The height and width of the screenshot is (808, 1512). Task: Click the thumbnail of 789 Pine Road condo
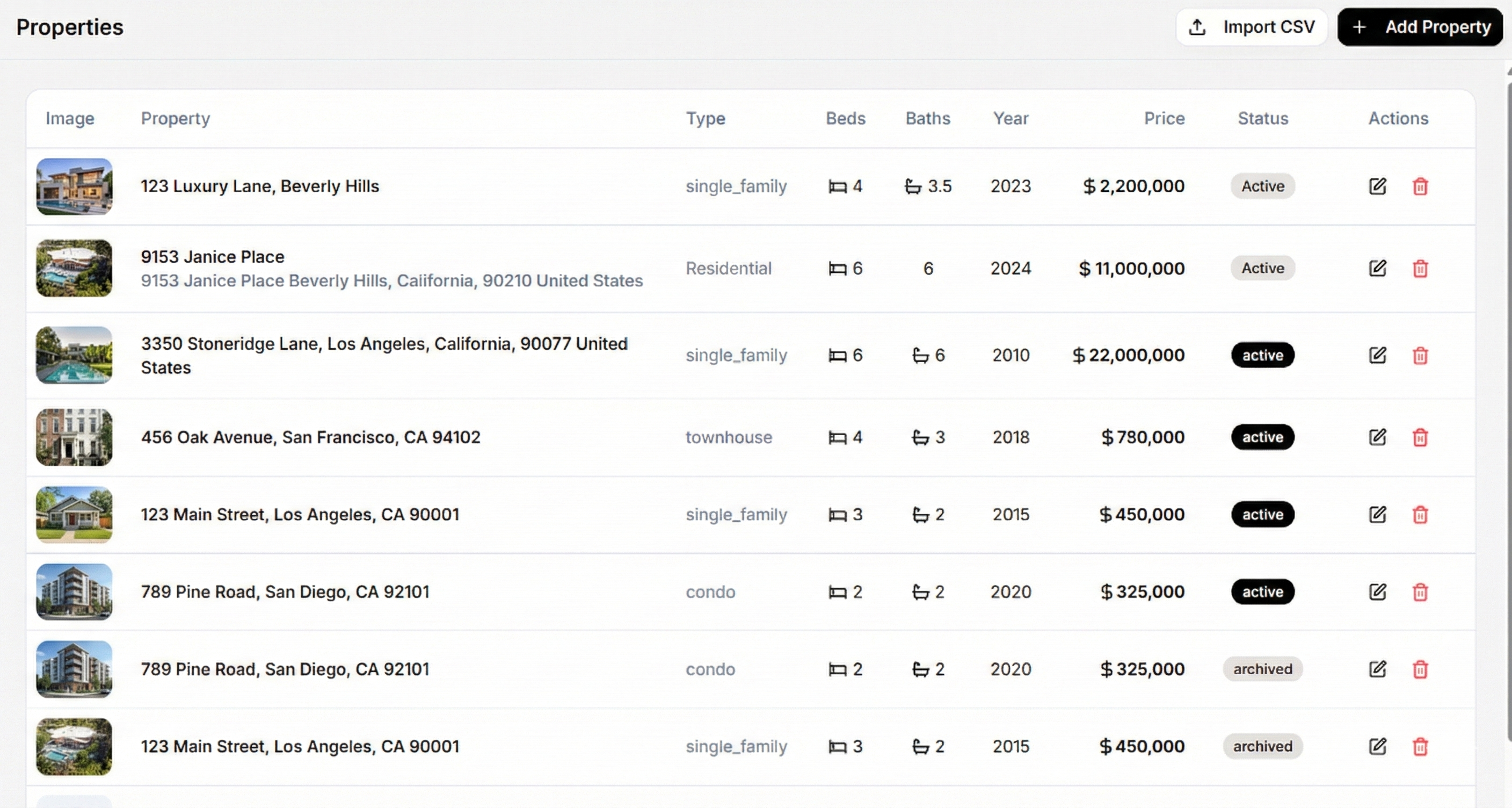pyautogui.click(x=74, y=592)
